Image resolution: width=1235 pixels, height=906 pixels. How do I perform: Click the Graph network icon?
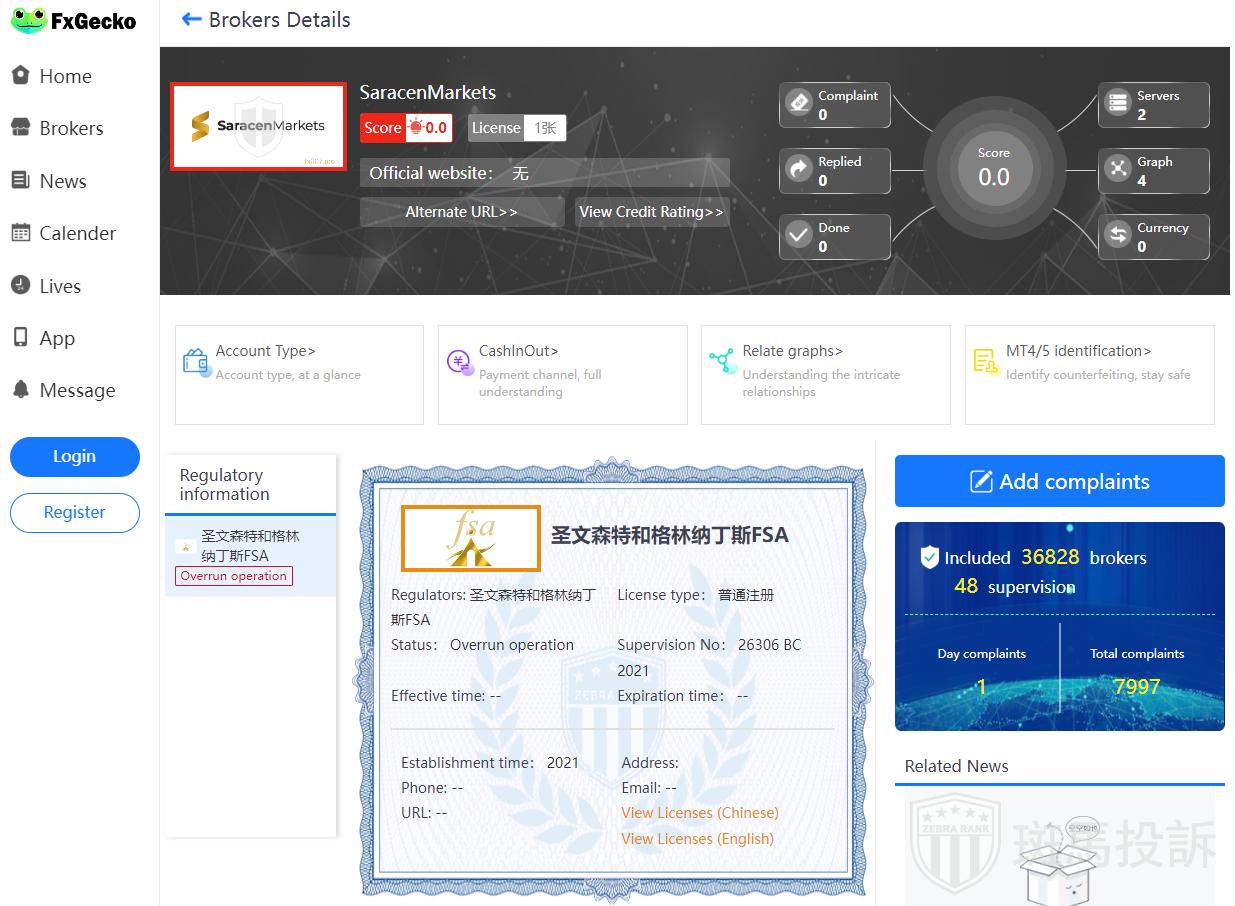(x=1117, y=170)
